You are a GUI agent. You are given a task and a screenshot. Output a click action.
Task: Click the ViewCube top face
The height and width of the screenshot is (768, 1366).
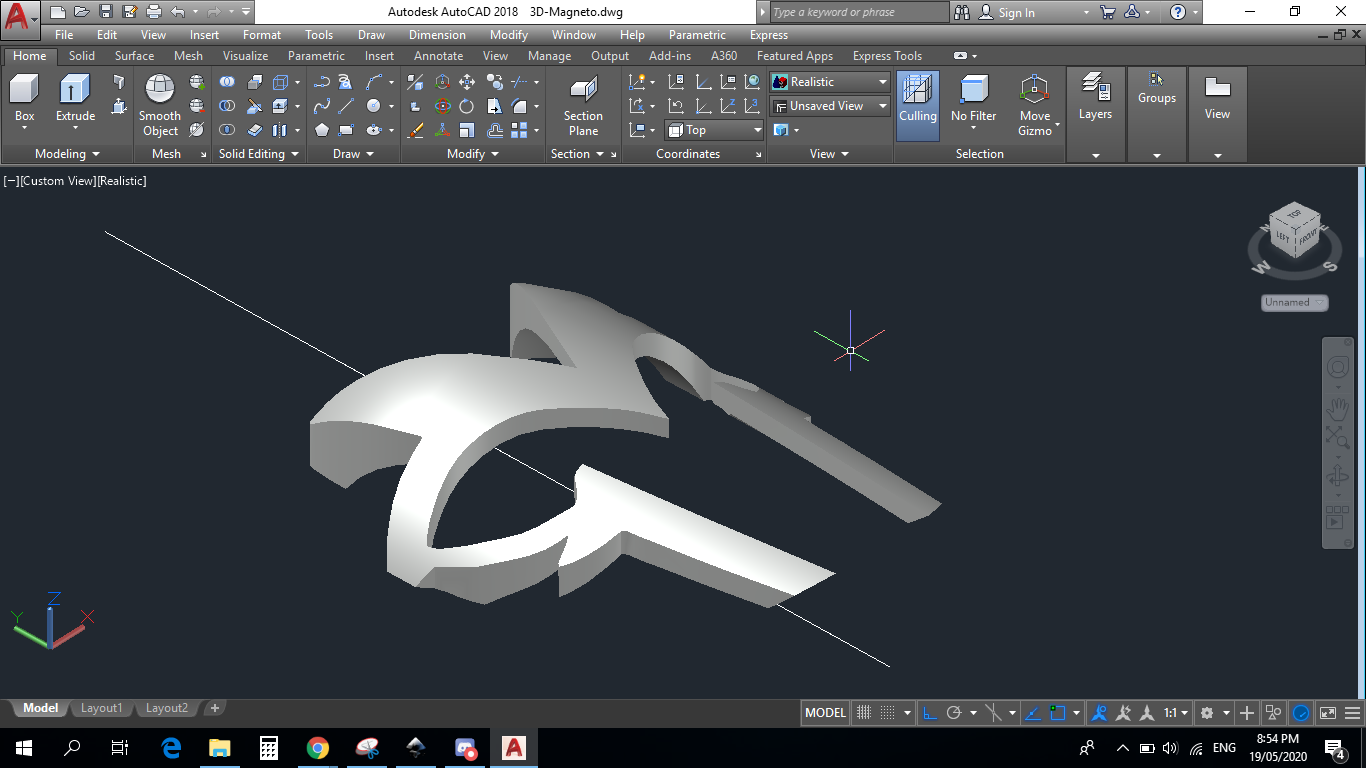(x=1296, y=214)
